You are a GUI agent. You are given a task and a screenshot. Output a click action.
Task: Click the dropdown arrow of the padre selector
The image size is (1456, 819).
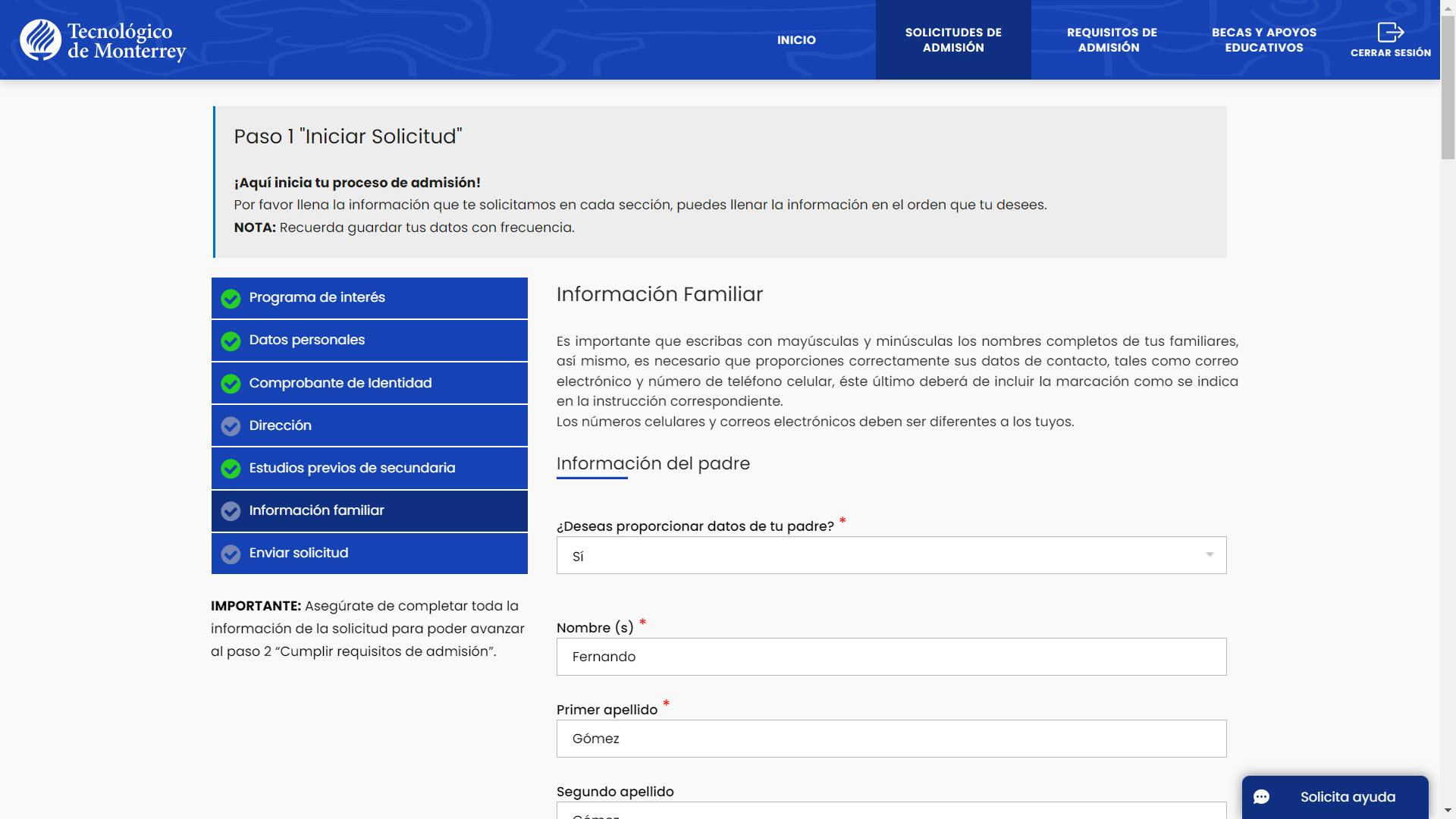tap(1210, 555)
